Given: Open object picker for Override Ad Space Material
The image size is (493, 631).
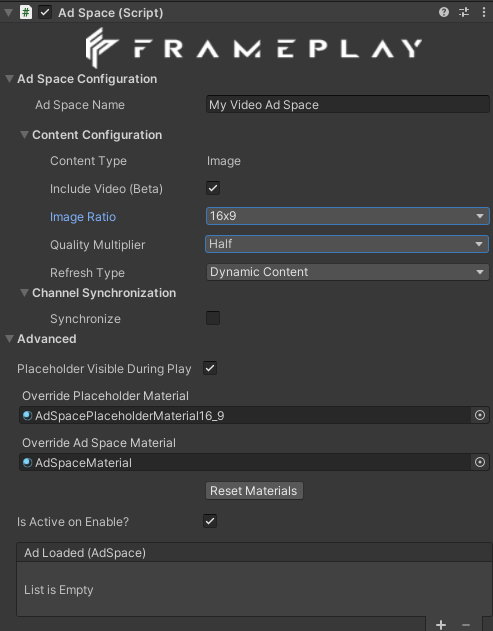Looking at the screenshot, I should (x=480, y=462).
